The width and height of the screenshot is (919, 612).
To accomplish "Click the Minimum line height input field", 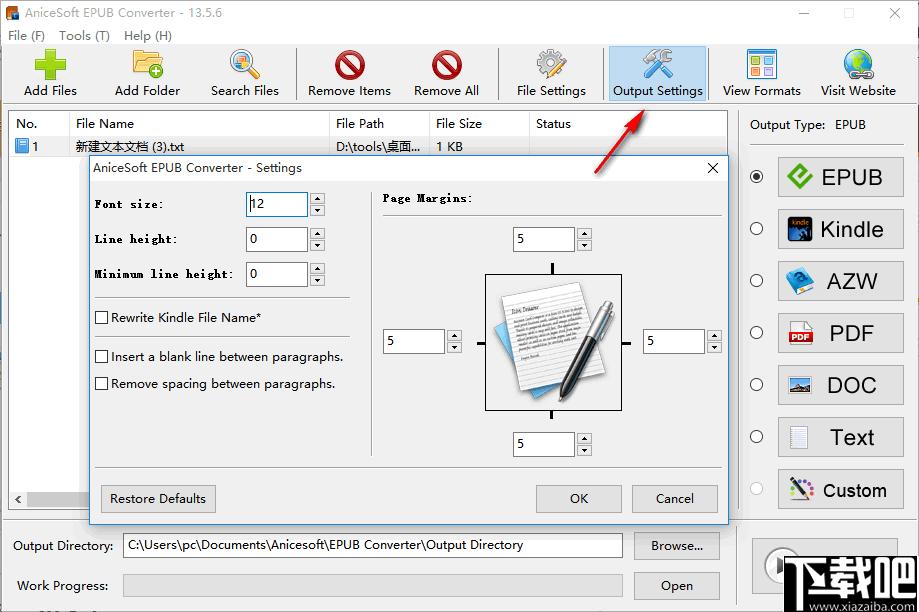I will click(277, 274).
